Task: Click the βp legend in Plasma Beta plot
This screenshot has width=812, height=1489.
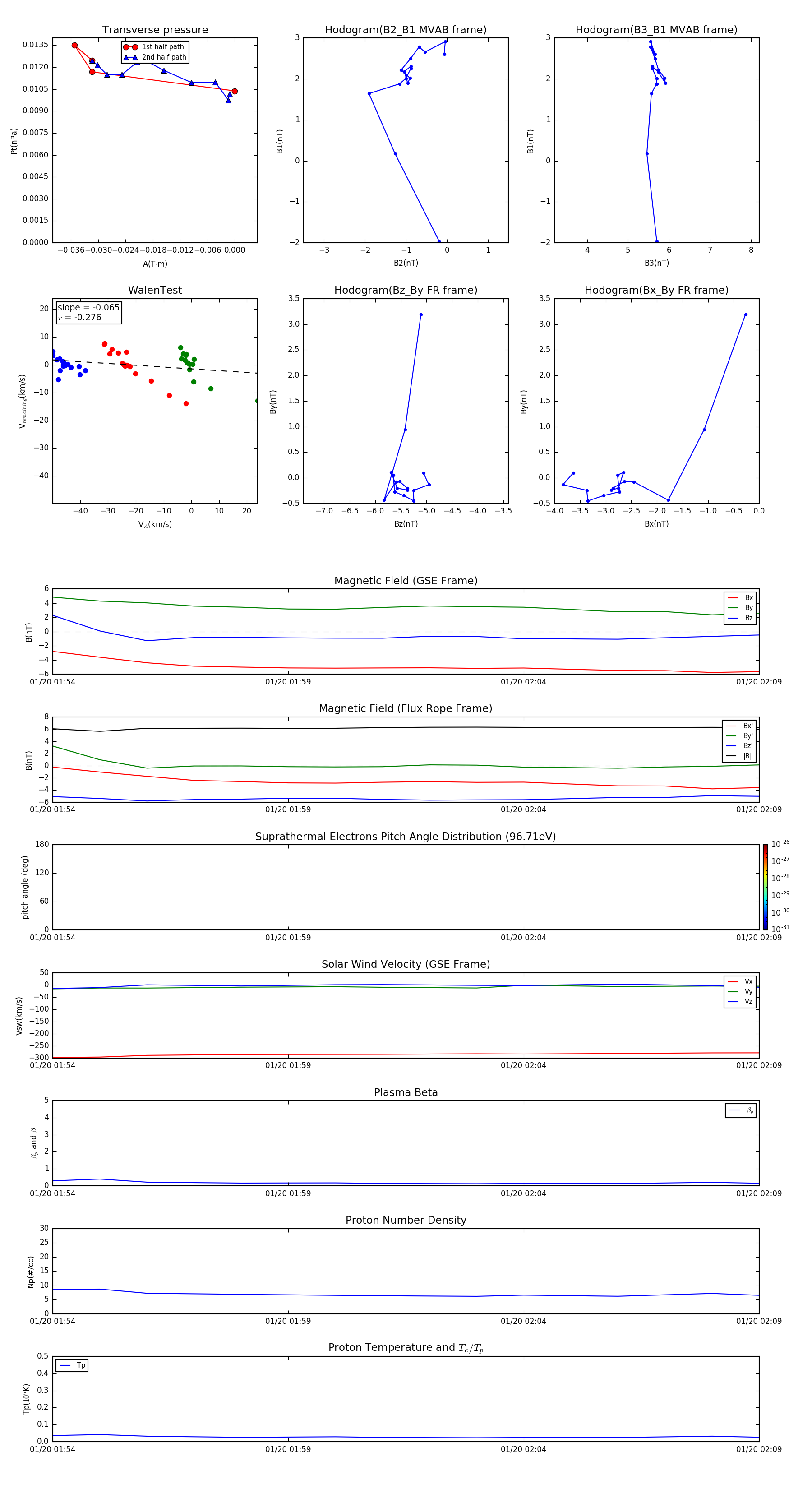Action: pyautogui.click(x=741, y=1110)
